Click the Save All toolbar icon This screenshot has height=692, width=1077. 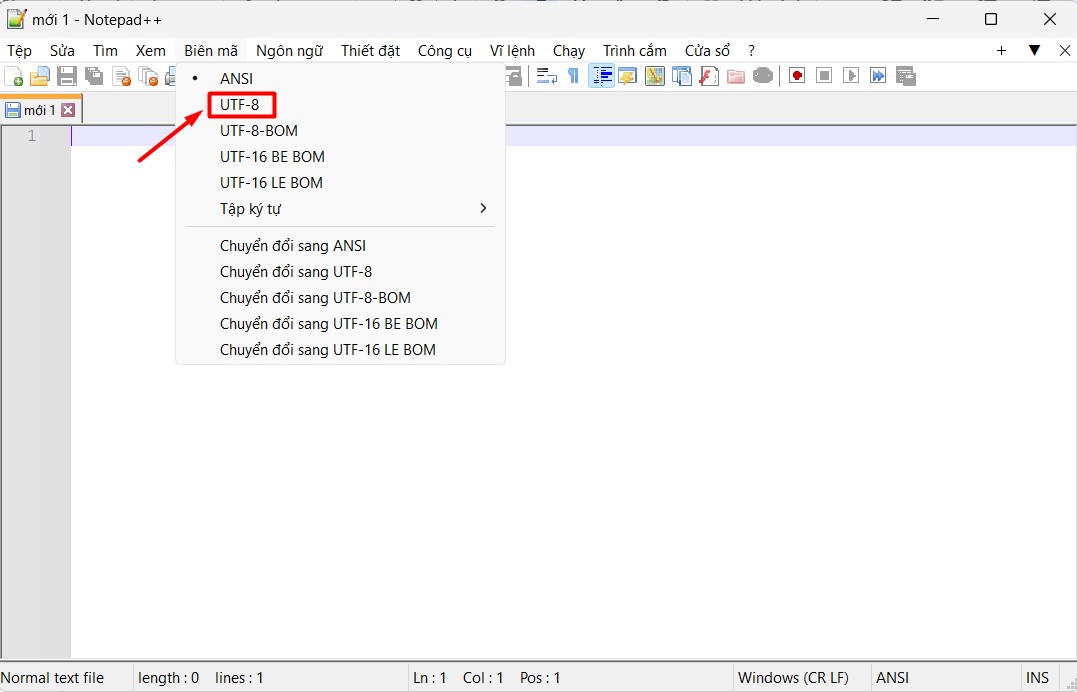click(x=94, y=76)
